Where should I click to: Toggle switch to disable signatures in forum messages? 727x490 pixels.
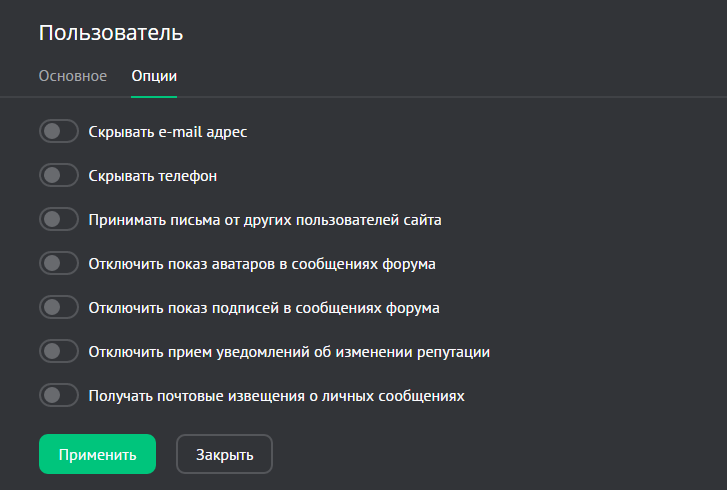click(58, 307)
